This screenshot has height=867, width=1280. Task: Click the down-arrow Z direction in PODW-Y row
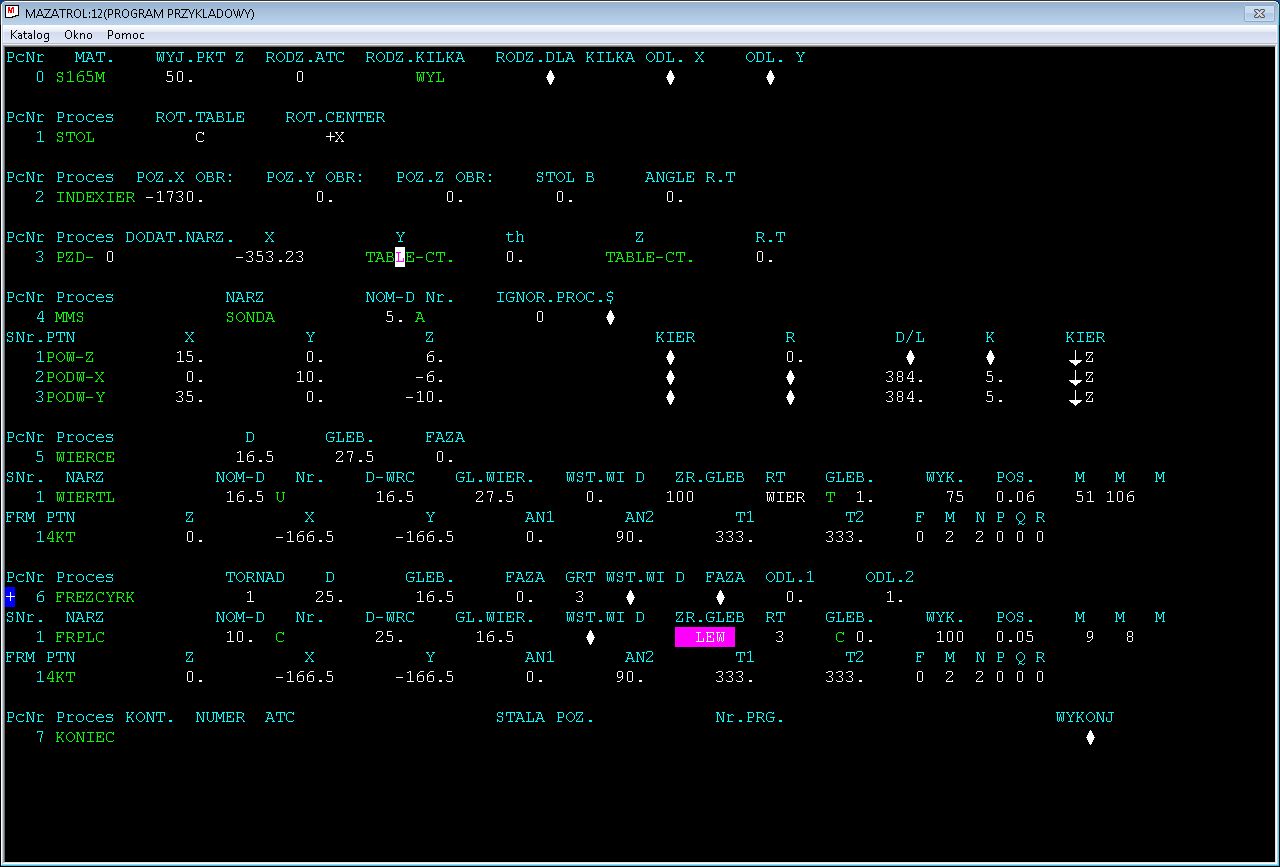(1080, 397)
